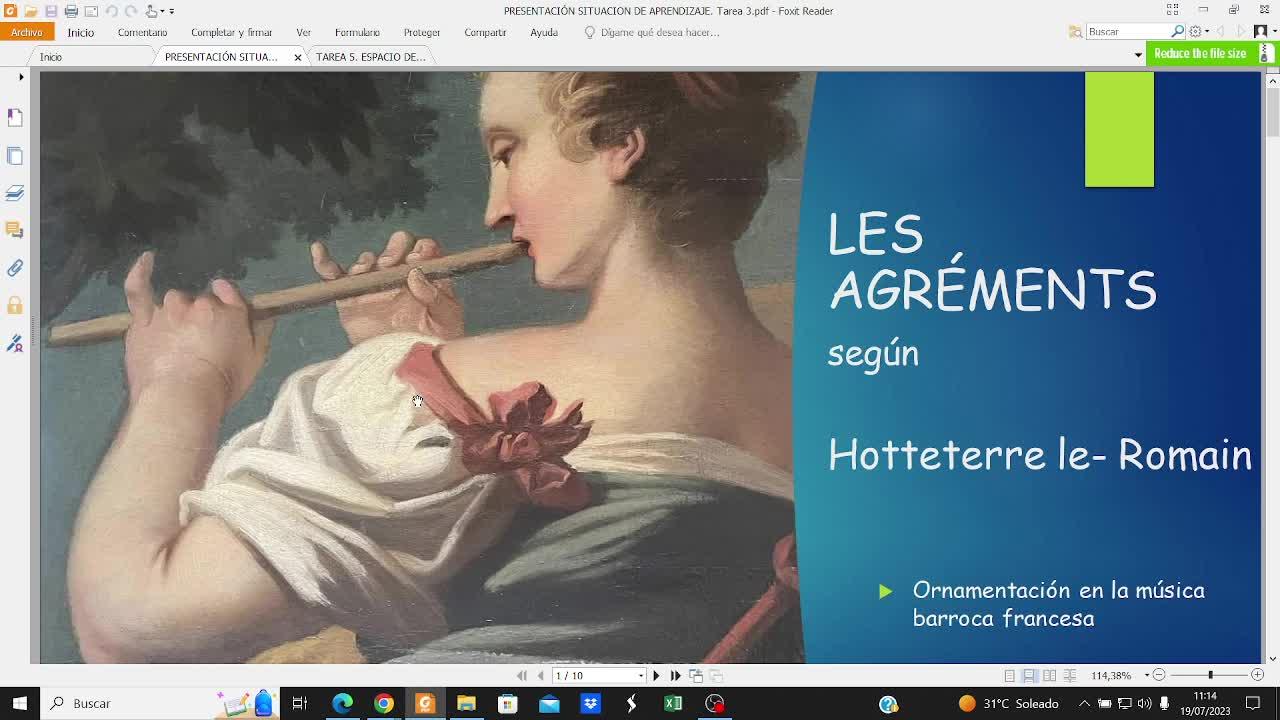The width and height of the screenshot is (1280, 720).
Task: Open a file with the folder icon
Action: [31, 11]
